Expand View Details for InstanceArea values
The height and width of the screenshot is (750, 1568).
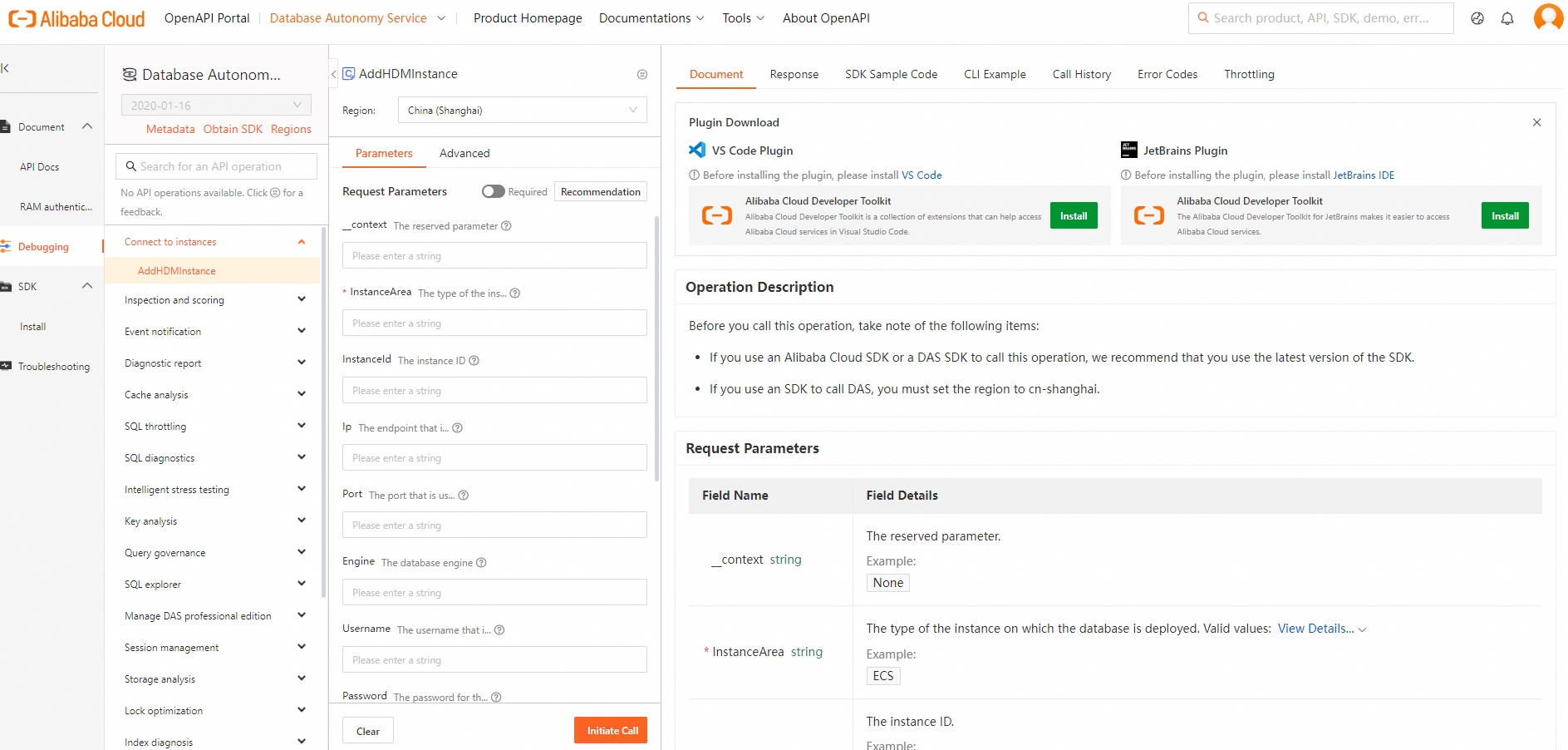pyautogui.click(x=1321, y=629)
